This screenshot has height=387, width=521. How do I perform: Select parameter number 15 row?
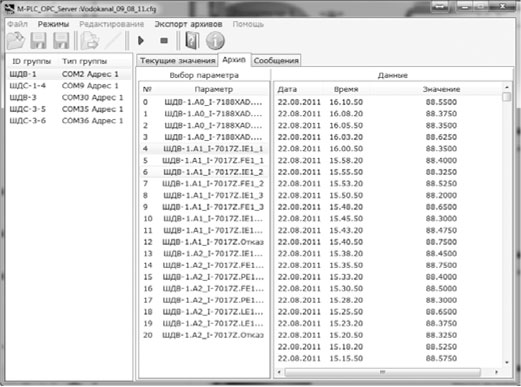point(204,277)
